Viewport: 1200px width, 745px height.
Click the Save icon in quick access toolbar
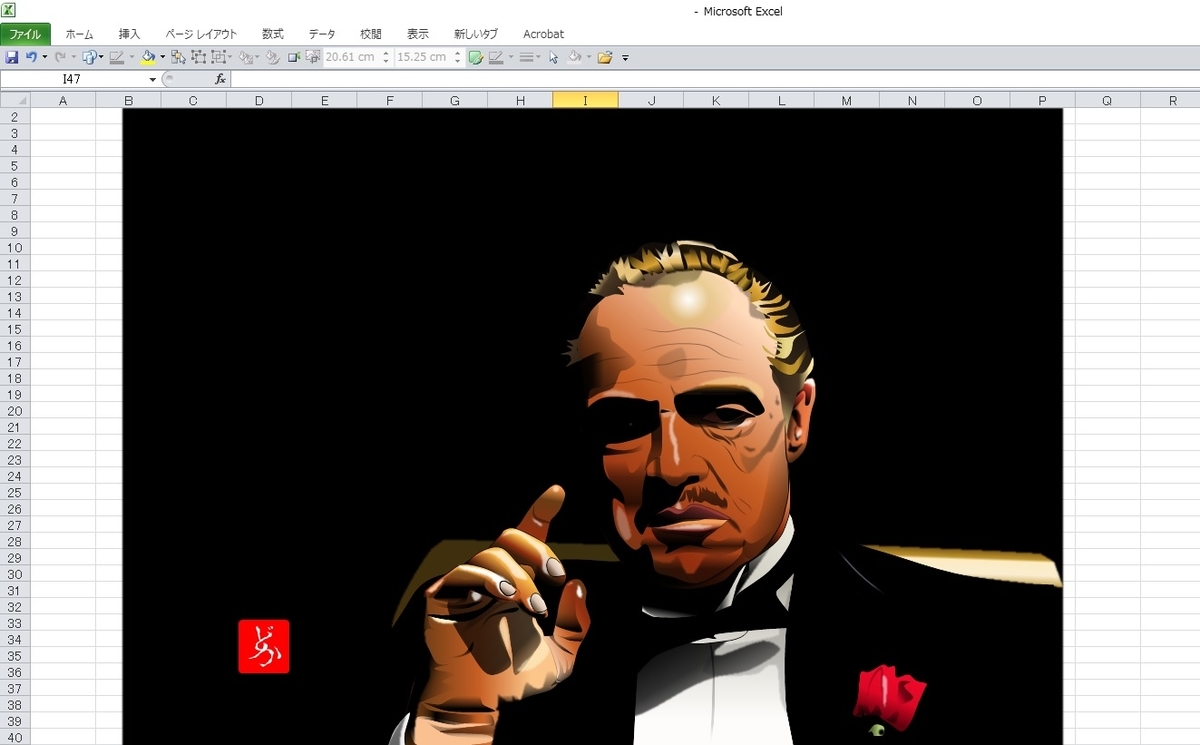point(12,57)
